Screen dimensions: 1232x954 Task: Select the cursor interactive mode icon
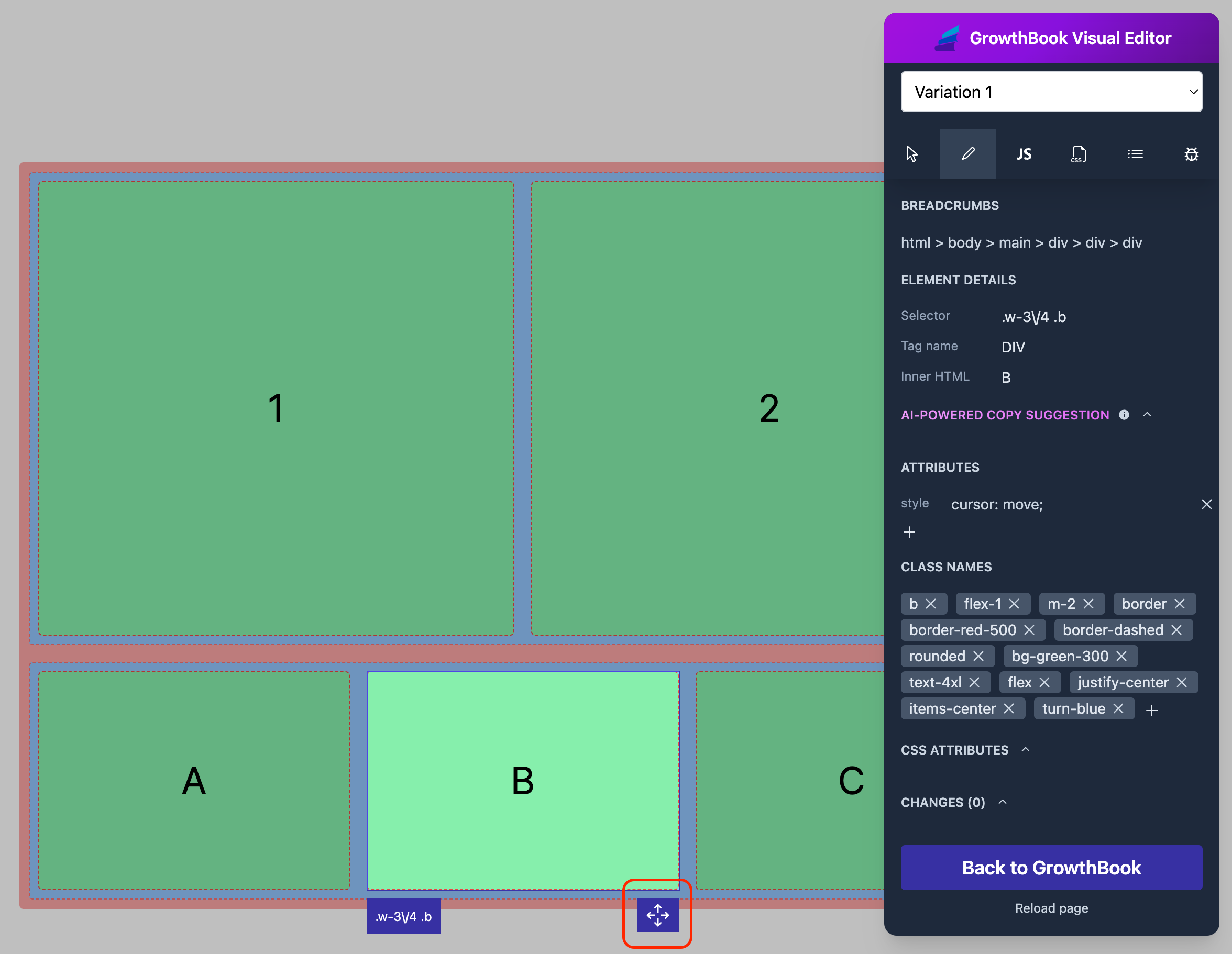(911, 154)
